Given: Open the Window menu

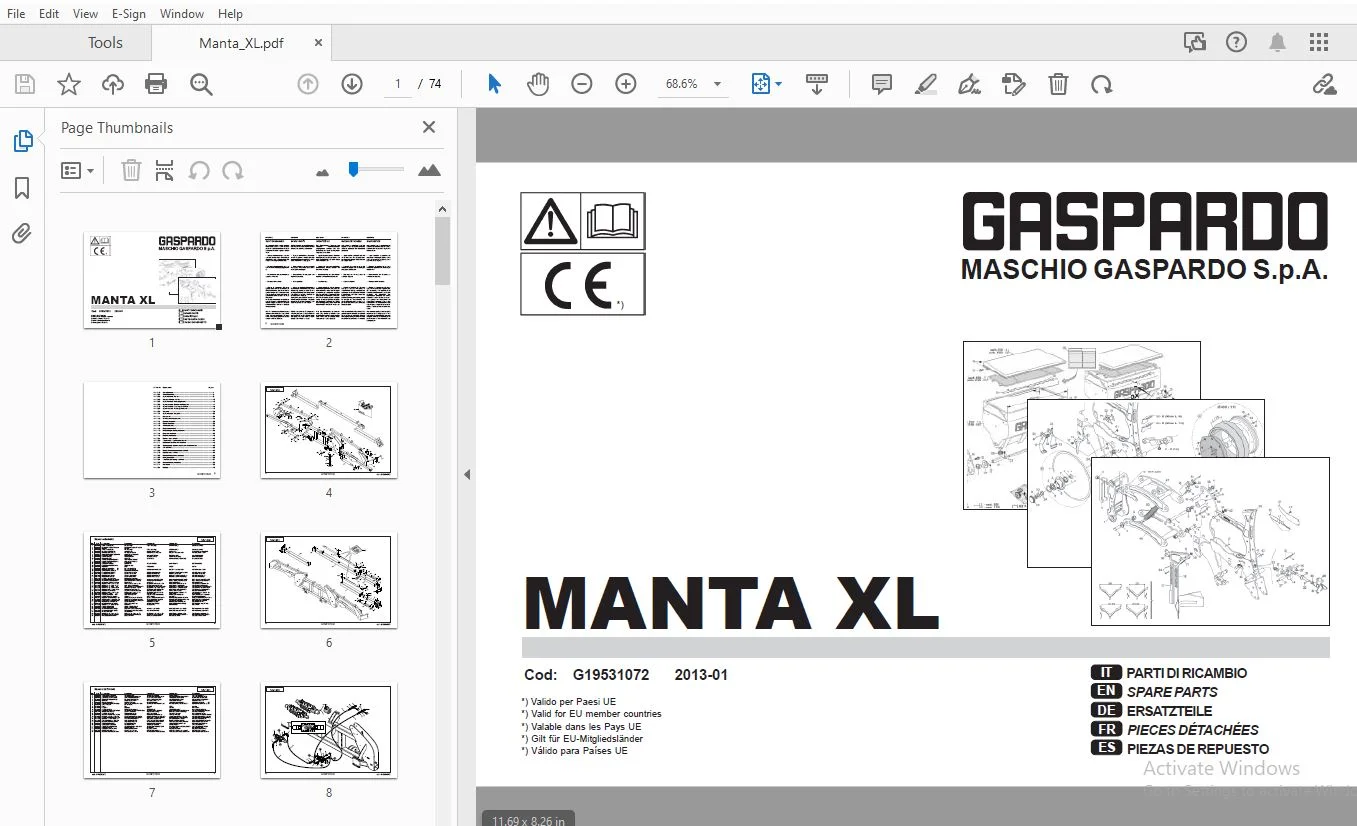Looking at the screenshot, I should [182, 14].
